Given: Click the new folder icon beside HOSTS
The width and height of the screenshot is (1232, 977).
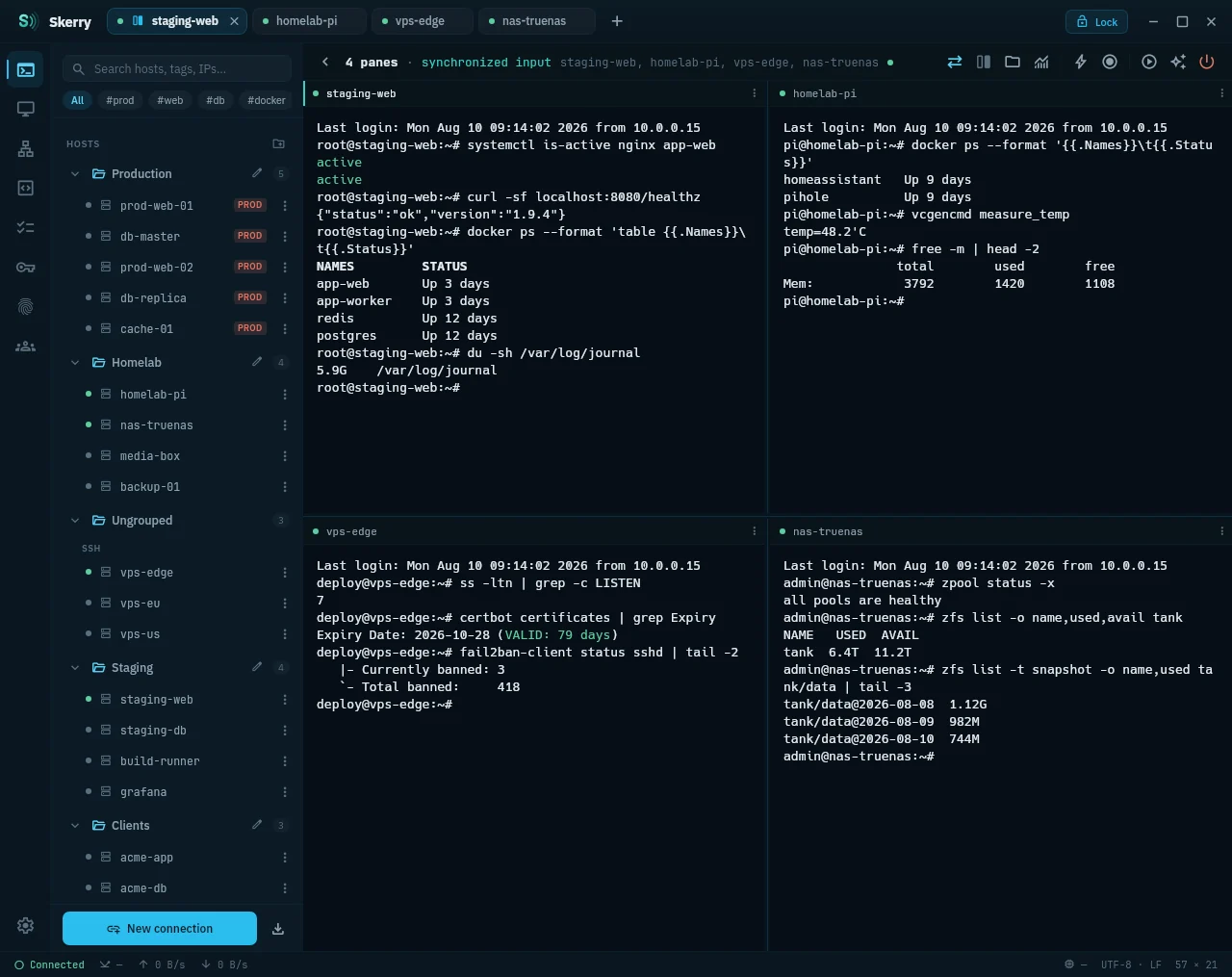Looking at the screenshot, I should pos(278,143).
